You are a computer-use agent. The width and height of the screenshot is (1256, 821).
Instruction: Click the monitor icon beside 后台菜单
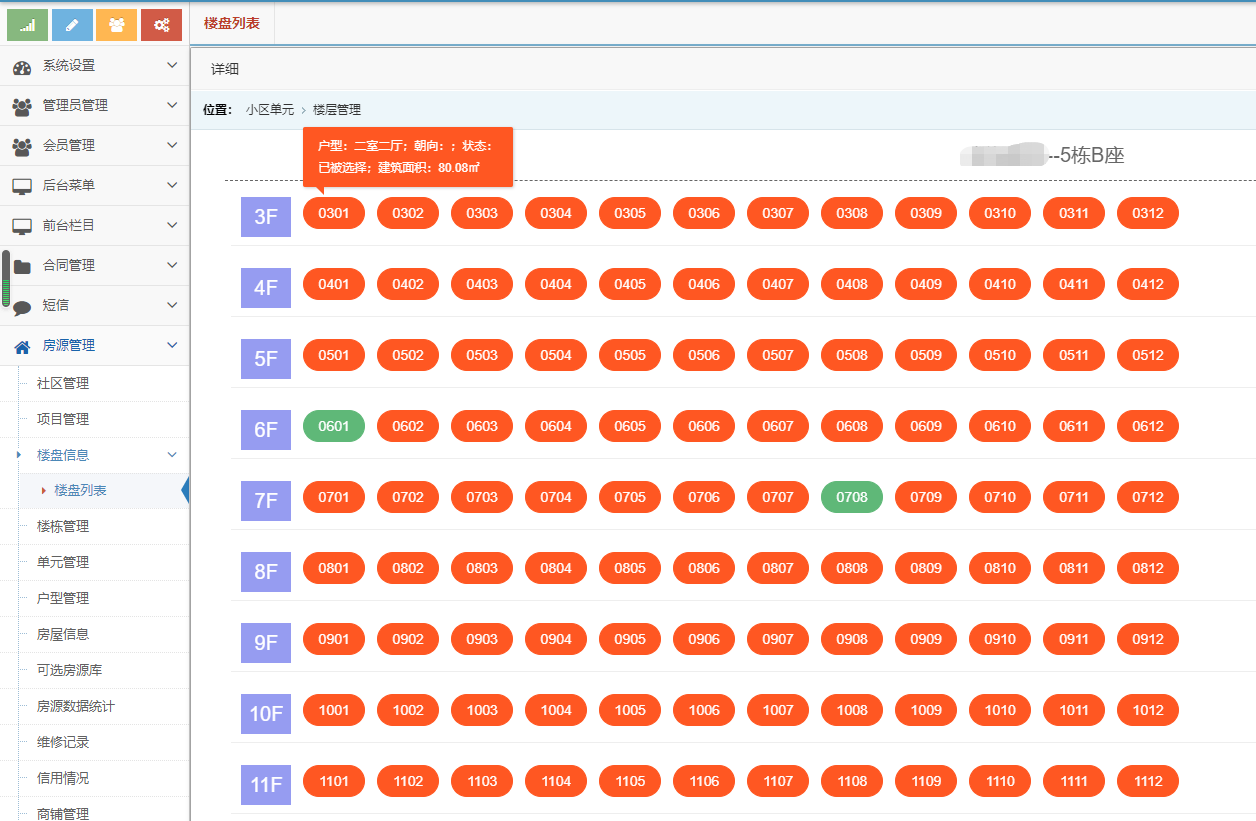(21, 186)
